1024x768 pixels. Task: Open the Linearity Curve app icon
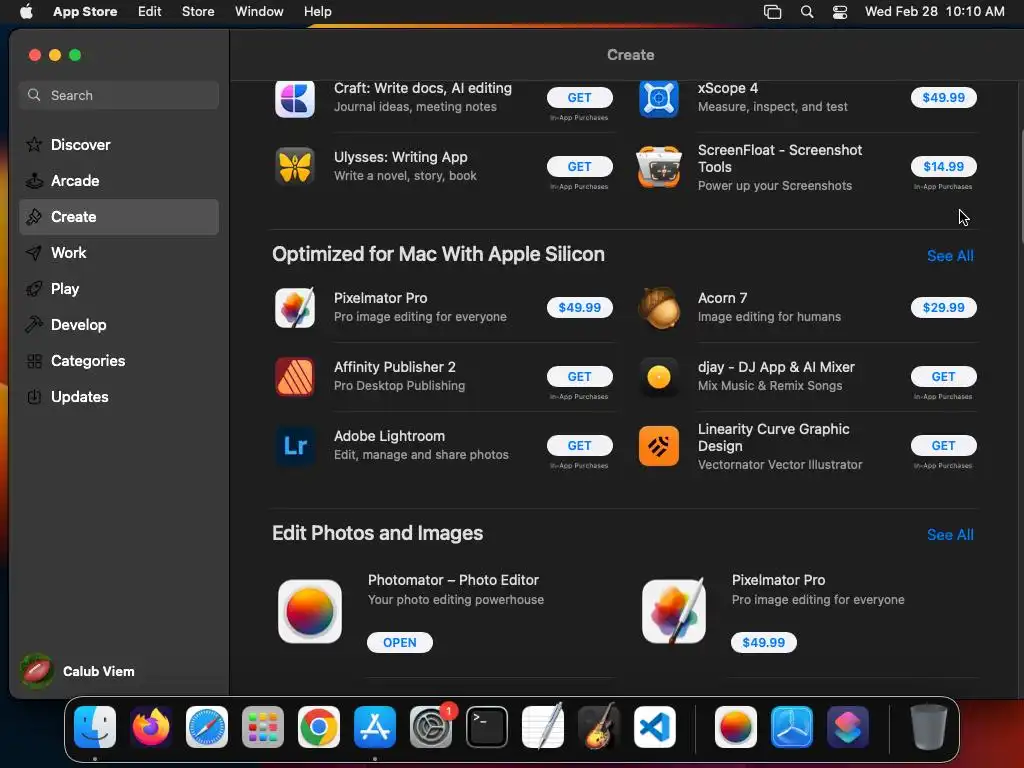pyautogui.click(x=658, y=445)
